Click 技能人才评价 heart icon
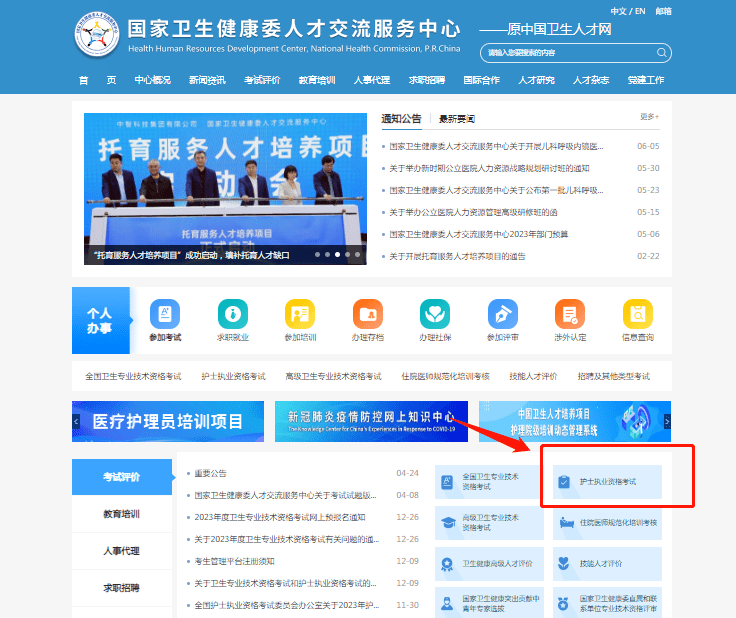Image resolution: width=736 pixels, height=618 pixels. (x=564, y=563)
